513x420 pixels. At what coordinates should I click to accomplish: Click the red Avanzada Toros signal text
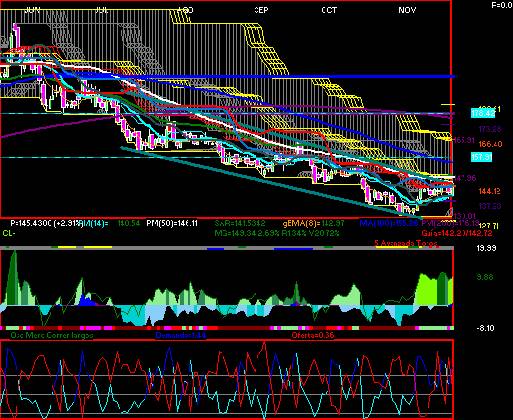click(x=406, y=243)
